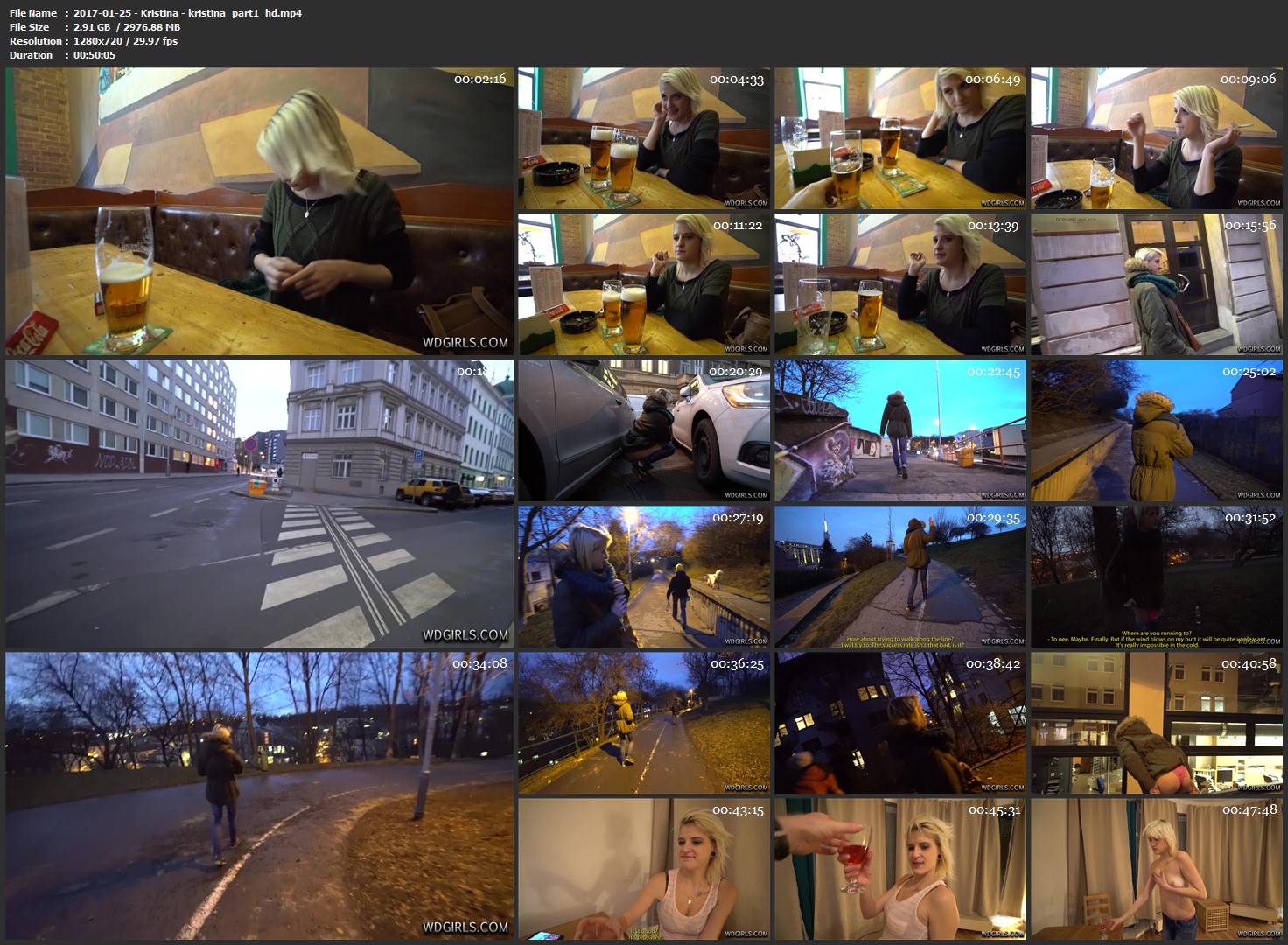Select the 00:13:39 thumbnail

tap(899, 284)
